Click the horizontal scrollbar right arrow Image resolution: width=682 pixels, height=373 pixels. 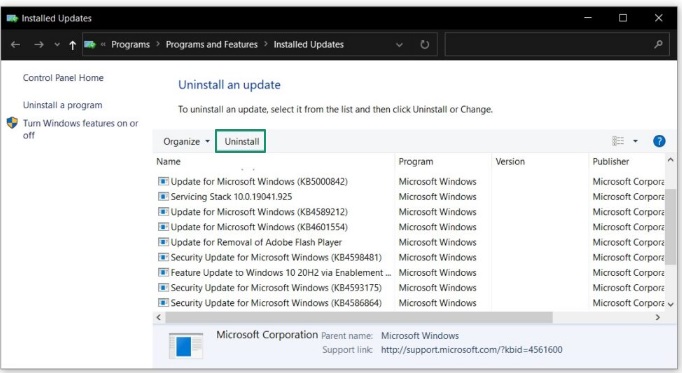pos(657,317)
